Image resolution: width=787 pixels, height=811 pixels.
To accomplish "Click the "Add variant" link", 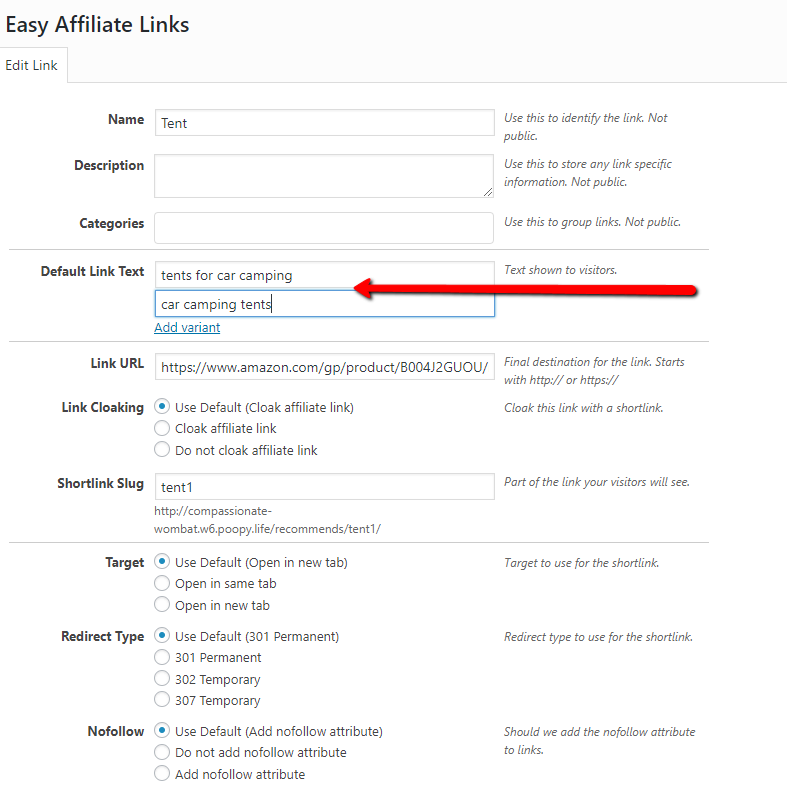I will 187,327.
